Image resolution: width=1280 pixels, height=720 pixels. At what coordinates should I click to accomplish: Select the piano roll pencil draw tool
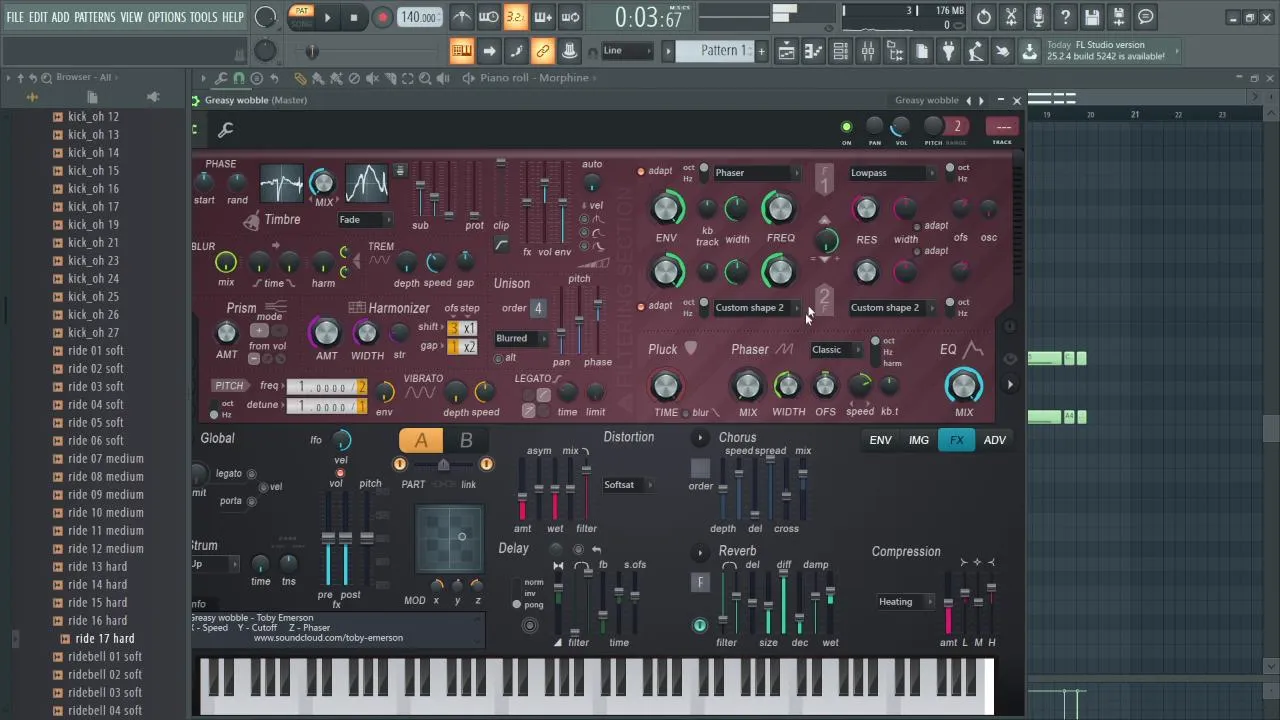(300, 78)
